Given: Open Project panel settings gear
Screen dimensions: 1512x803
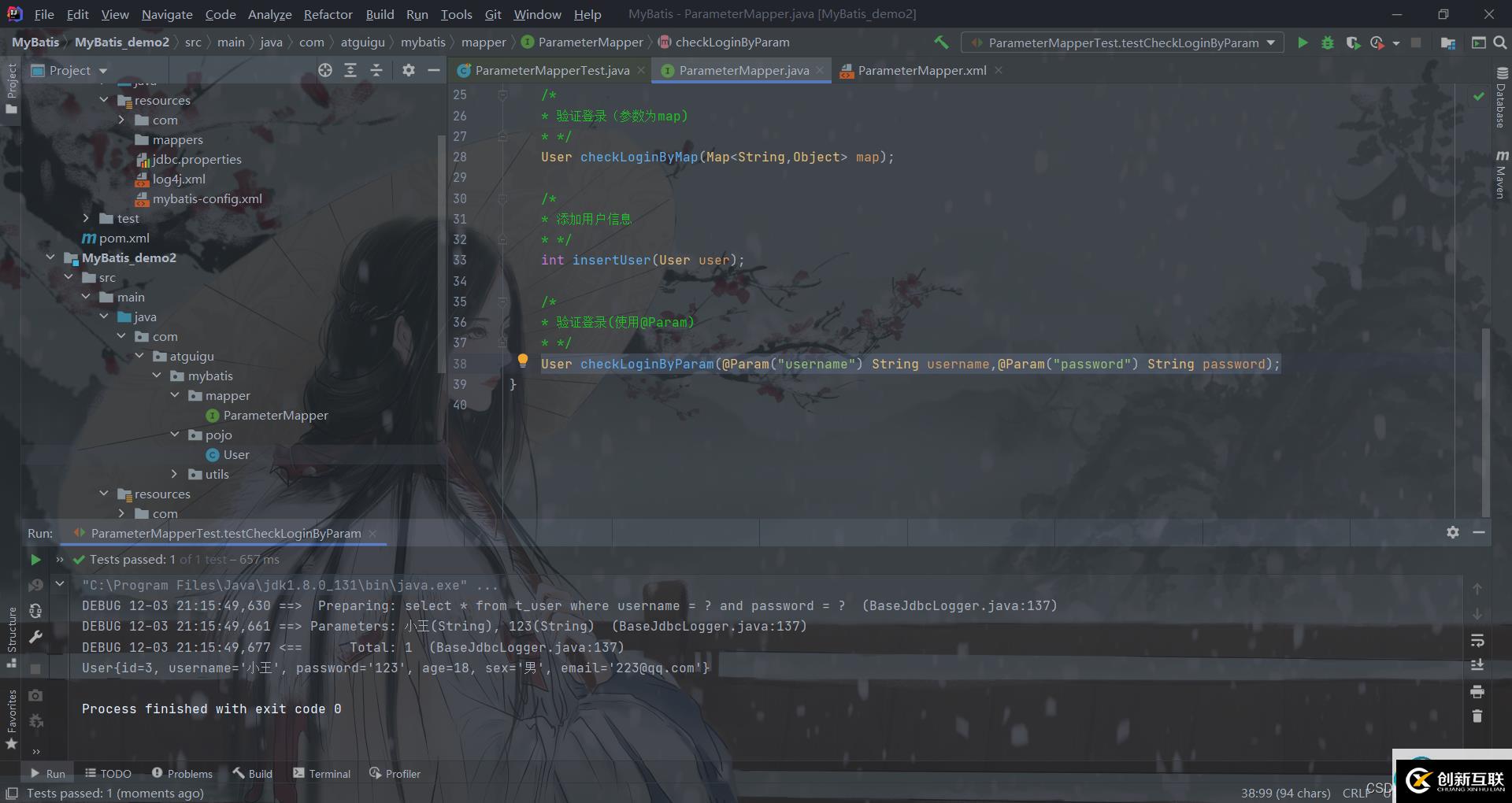Looking at the screenshot, I should click(408, 70).
